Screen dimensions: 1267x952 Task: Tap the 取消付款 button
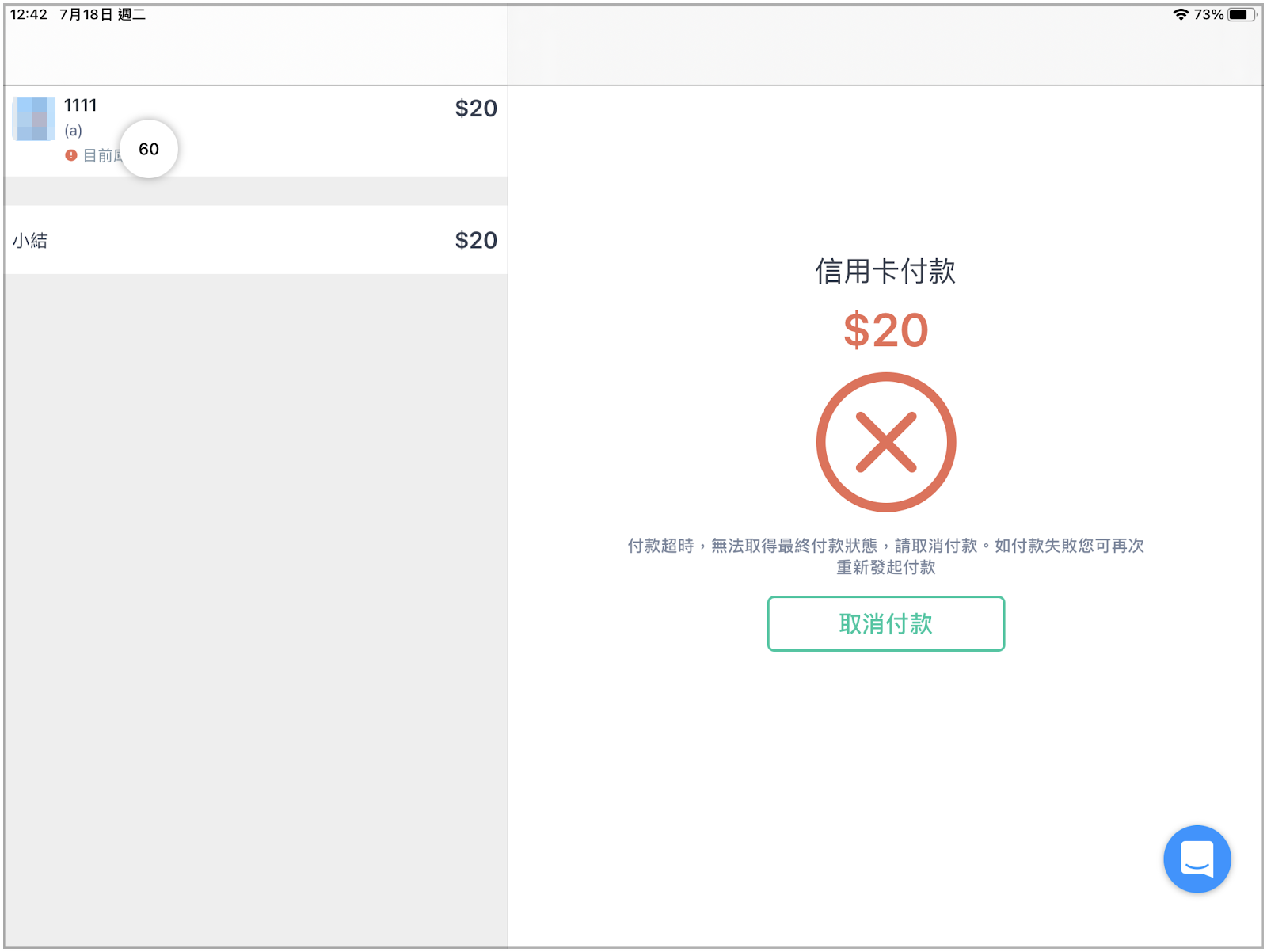point(885,623)
